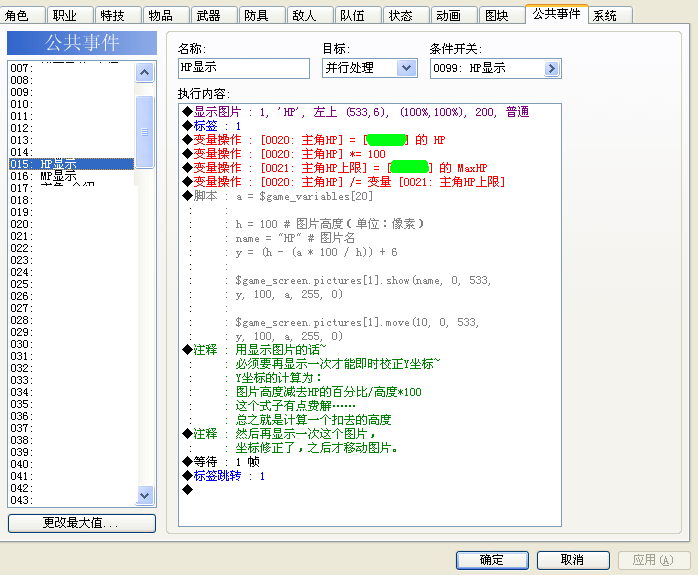Select event 016: MP显示 in list
Screen dimensions: 698x575
click(71, 176)
